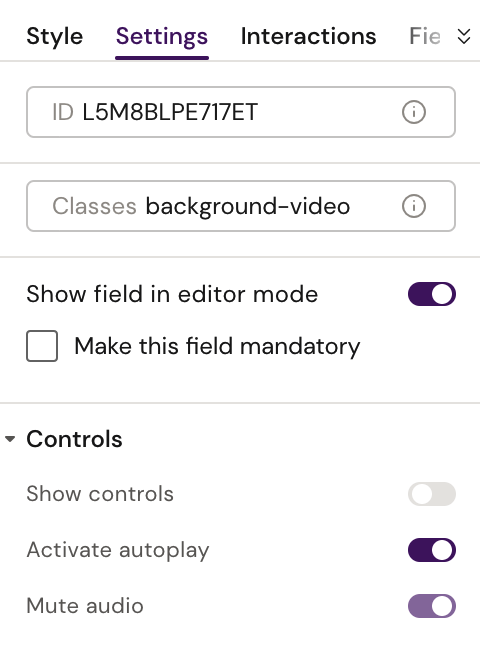Viewport: 480px width, 646px height.
Task: Collapse the Controls section using its triangle
Action: (x=10, y=439)
